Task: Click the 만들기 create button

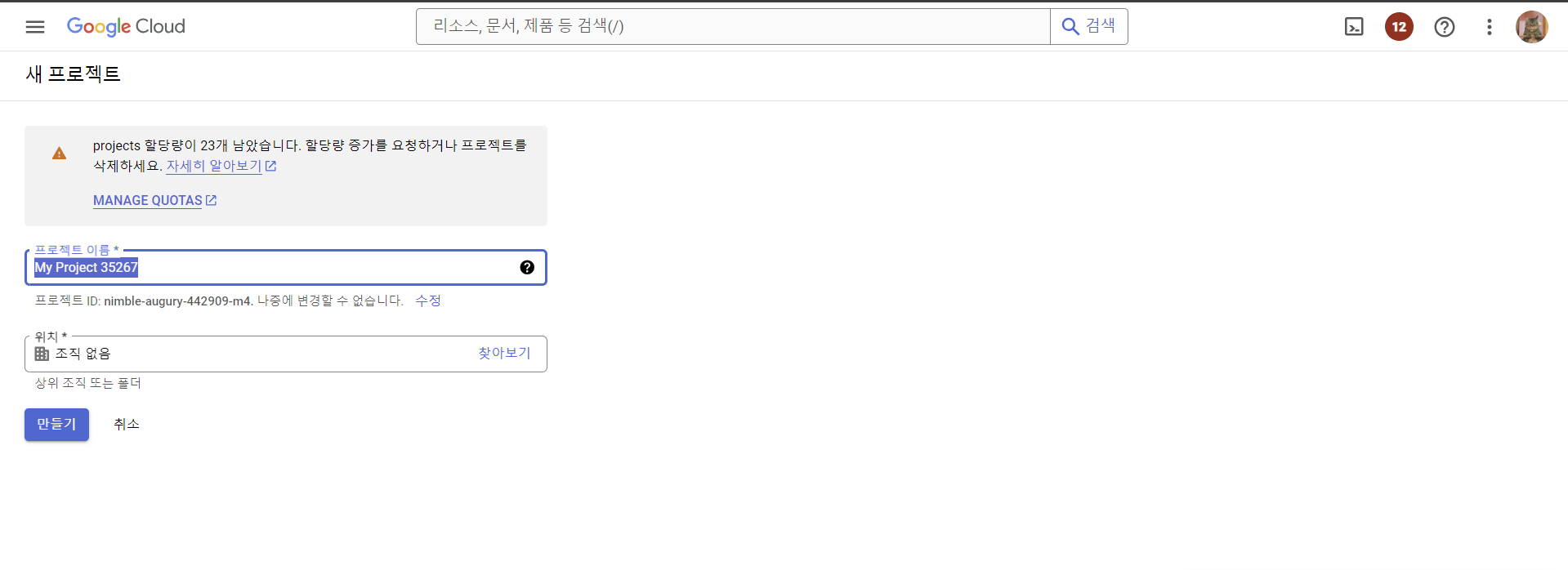Action: (x=56, y=425)
